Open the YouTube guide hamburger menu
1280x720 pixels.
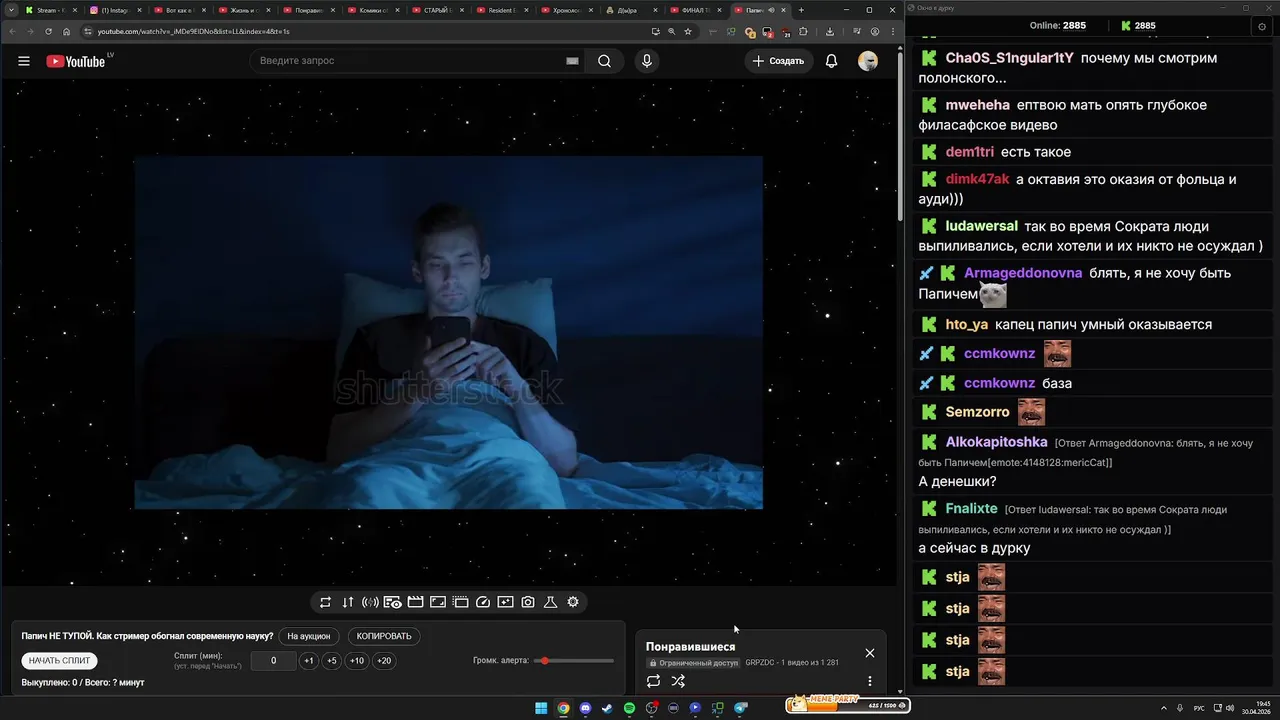click(x=23, y=61)
